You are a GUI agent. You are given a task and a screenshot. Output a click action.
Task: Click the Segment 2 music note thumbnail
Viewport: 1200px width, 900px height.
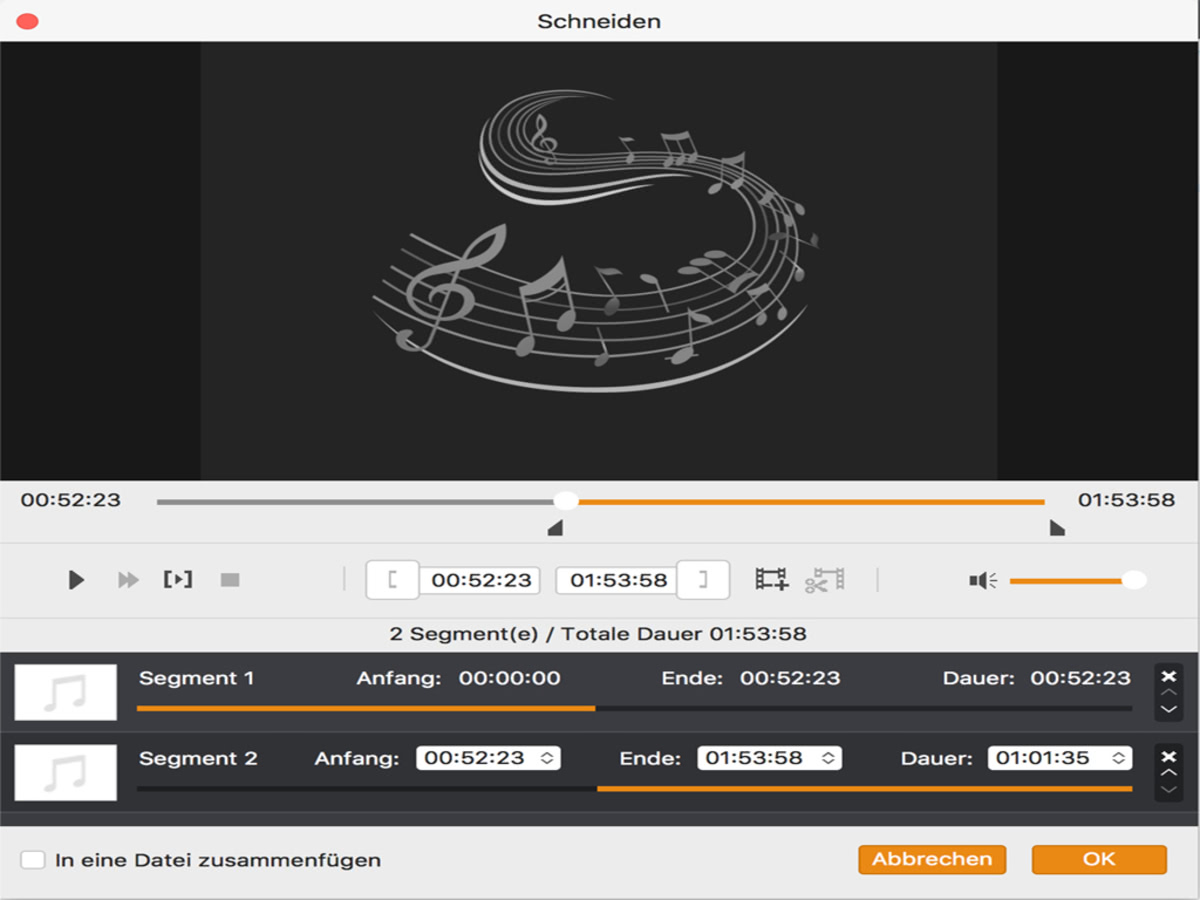64,771
